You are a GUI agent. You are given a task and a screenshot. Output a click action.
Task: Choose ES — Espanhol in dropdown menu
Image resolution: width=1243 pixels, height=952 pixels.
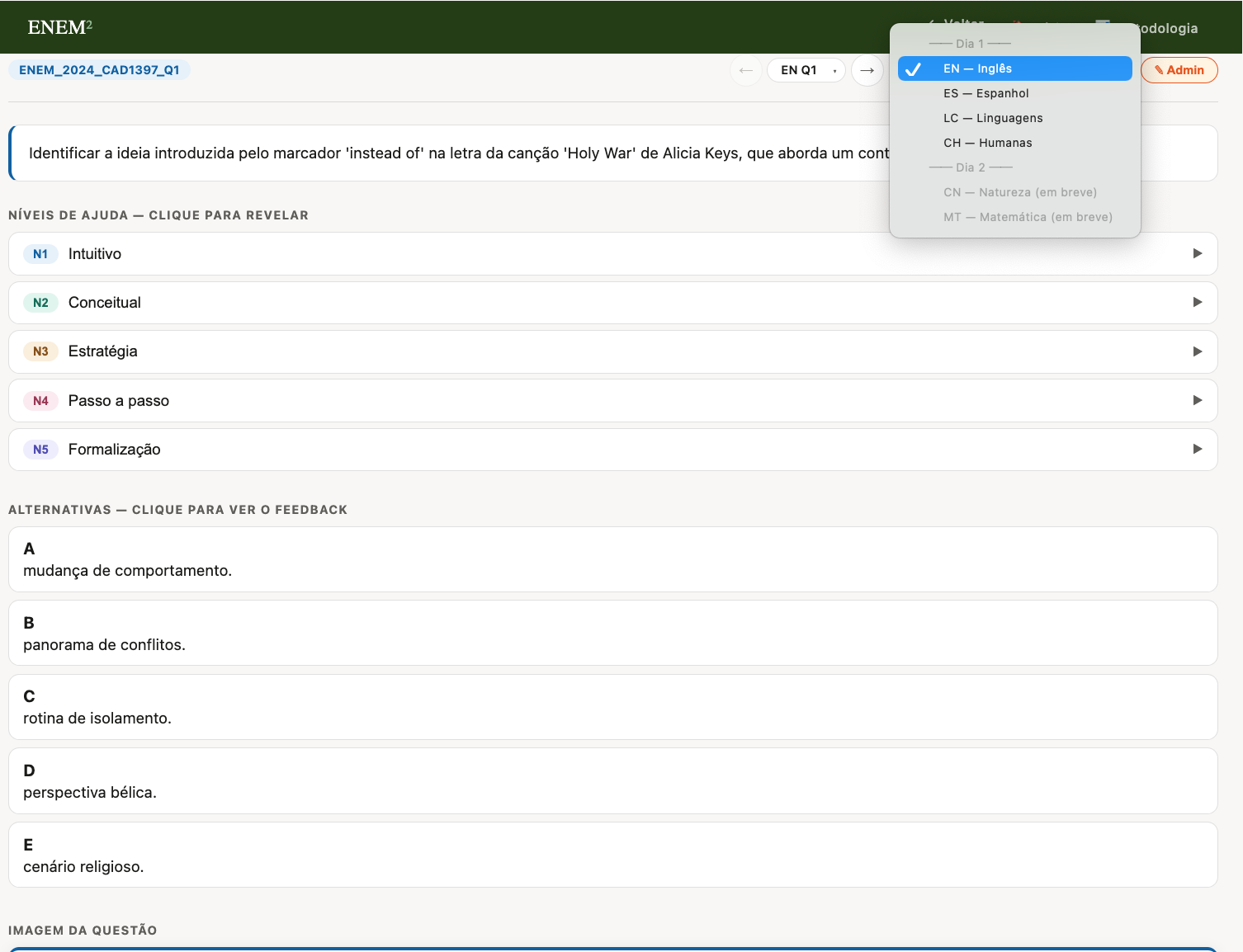pos(1014,93)
